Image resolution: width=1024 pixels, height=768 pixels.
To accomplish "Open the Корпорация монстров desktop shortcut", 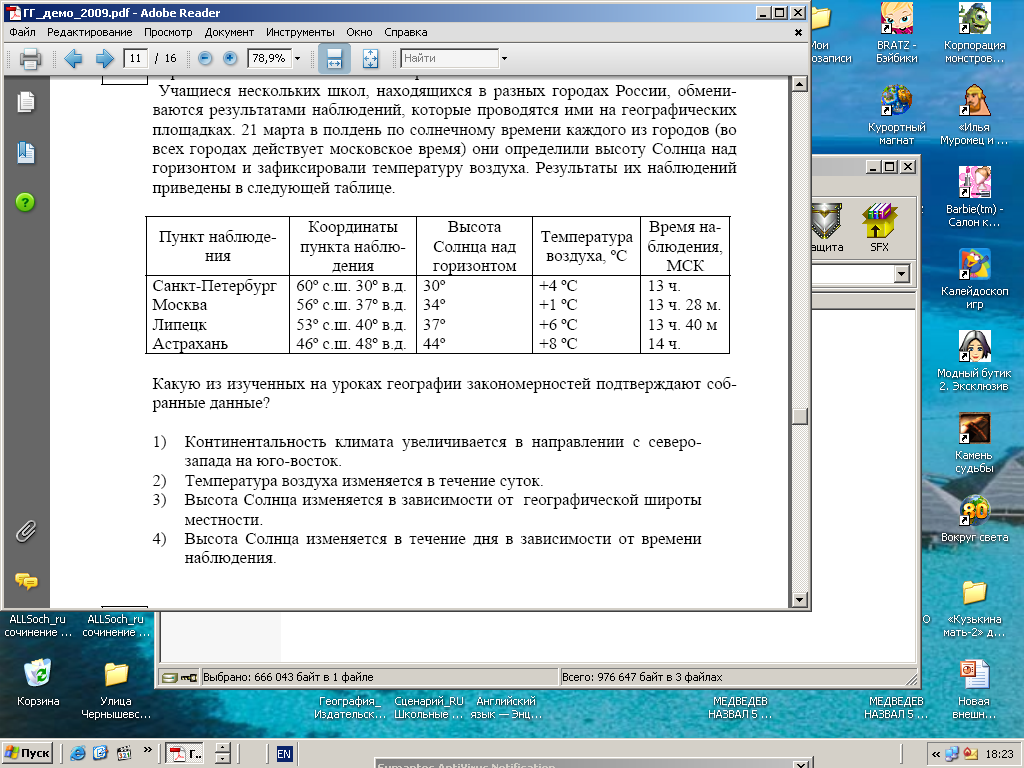I will tap(974, 33).
